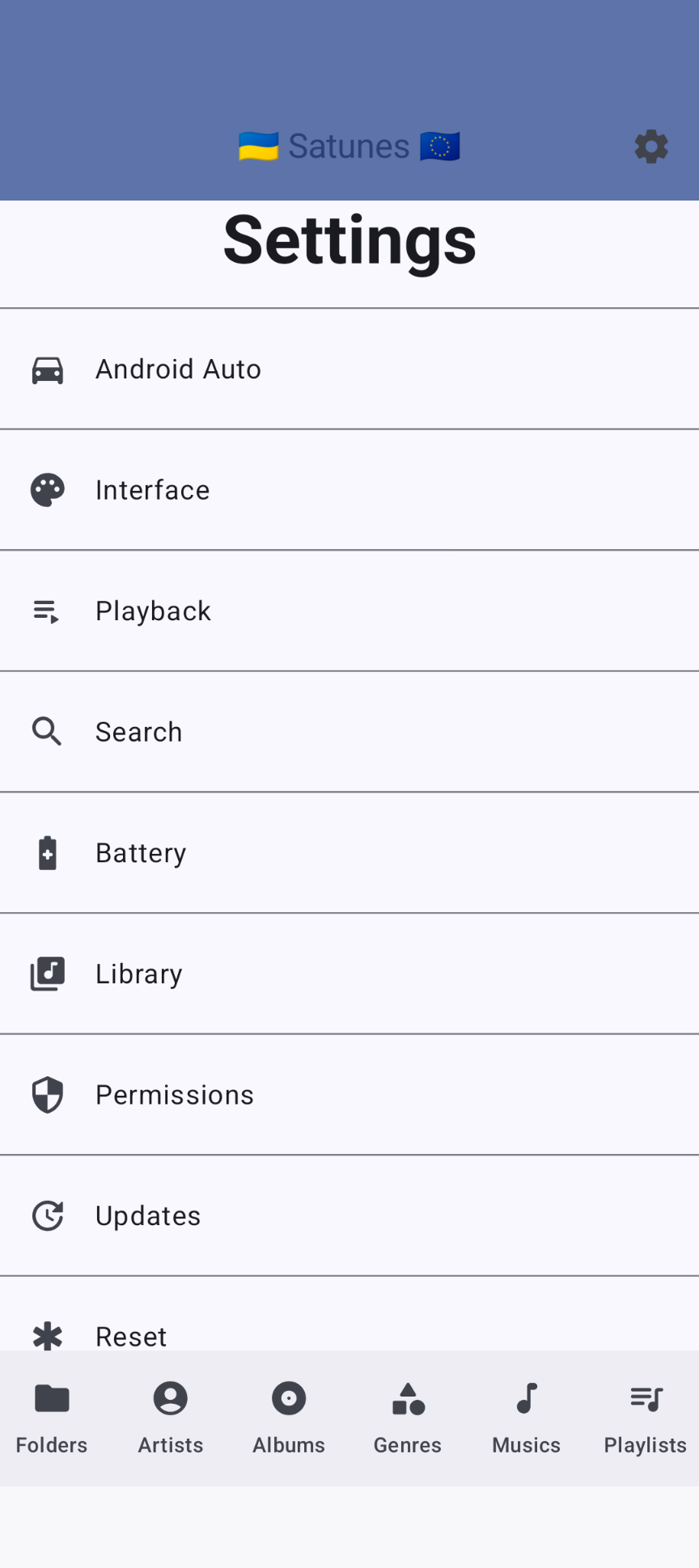The height and width of the screenshot is (1568, 699).
Task: Open the Artists tab
Action: [x=171, y=1417]
